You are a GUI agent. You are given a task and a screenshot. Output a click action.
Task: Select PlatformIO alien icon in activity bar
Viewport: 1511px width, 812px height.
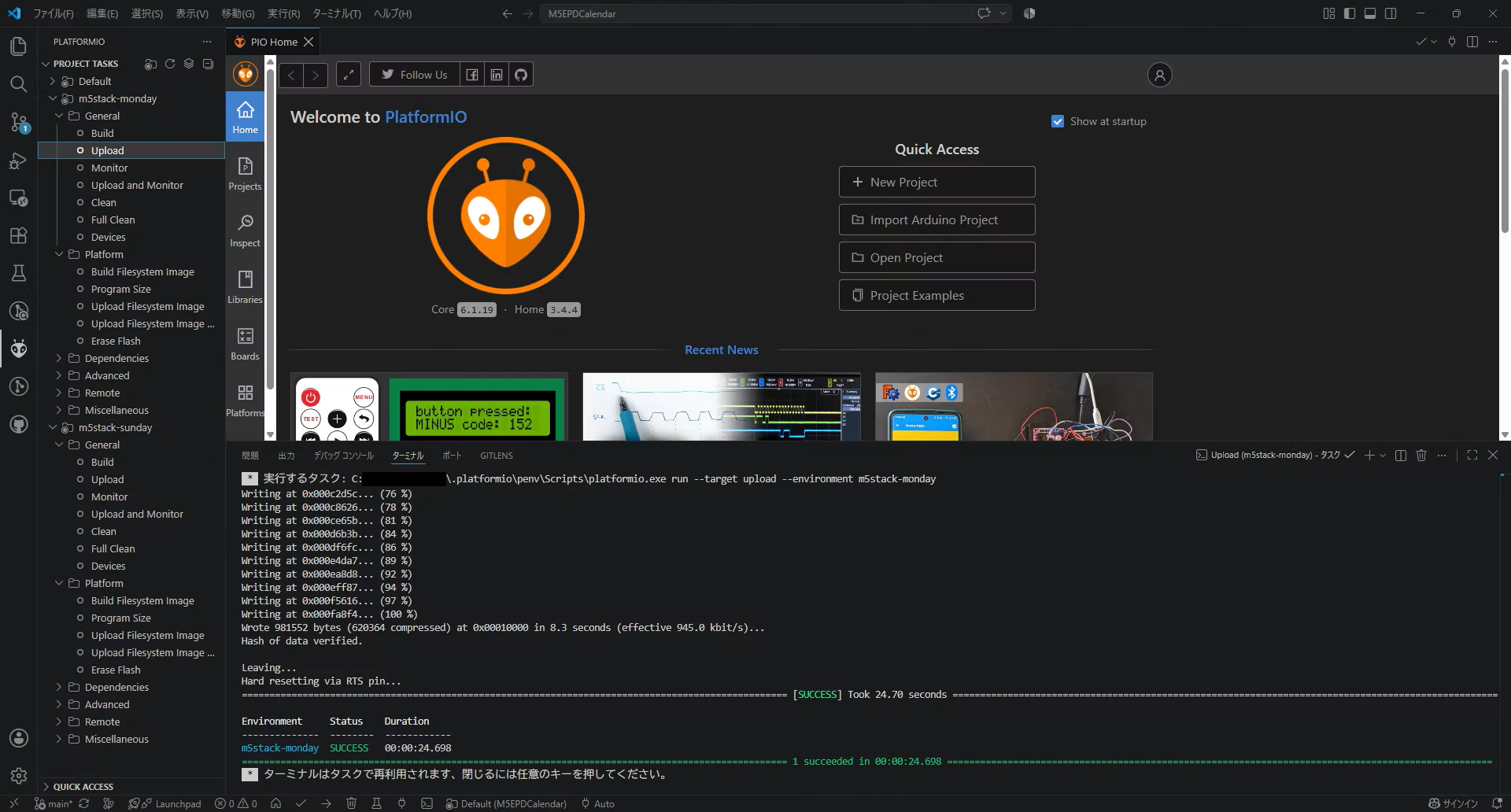[x=18, y=349]
